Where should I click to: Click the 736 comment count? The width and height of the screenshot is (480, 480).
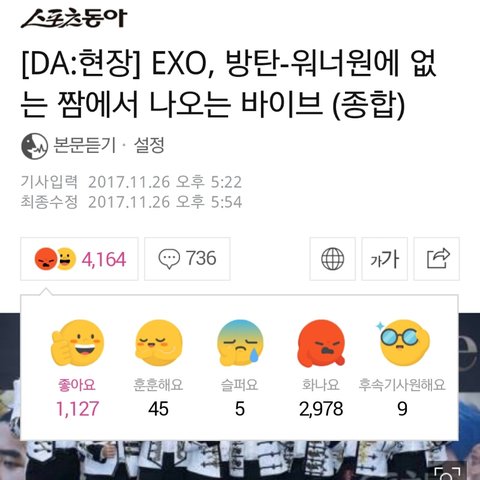(201, 258)
